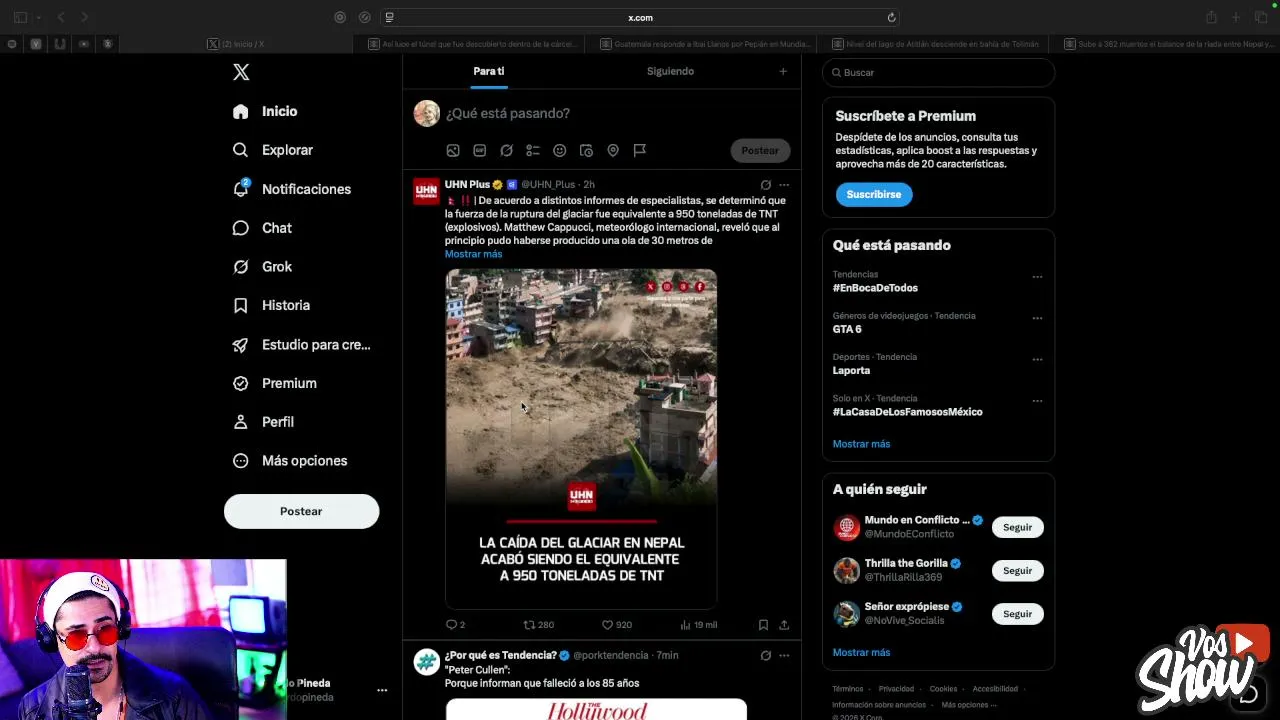Expand footer Más opciones menu

pyautogui.click(x=969, y=705)
